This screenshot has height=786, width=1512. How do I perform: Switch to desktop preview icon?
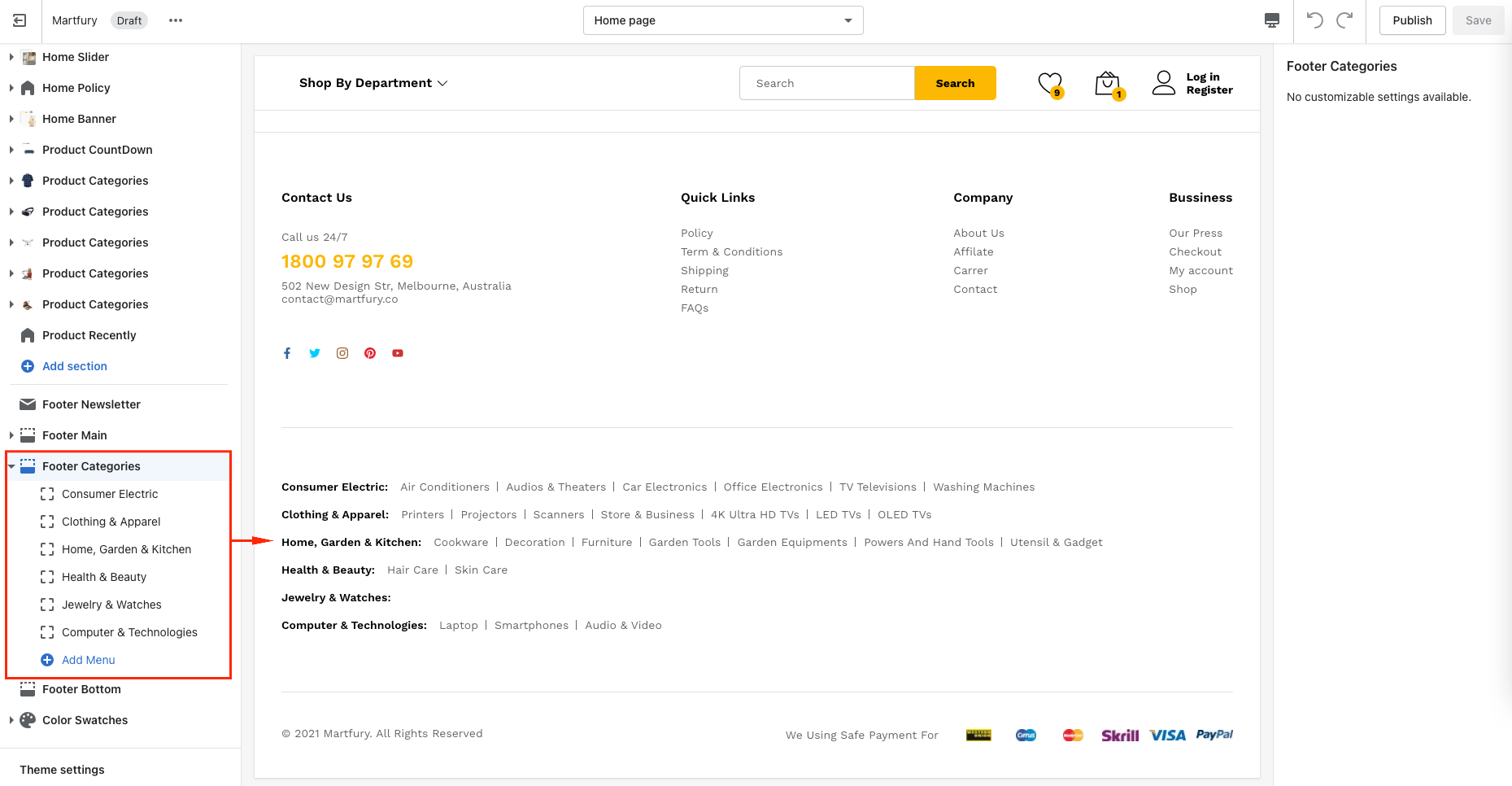1272,20
